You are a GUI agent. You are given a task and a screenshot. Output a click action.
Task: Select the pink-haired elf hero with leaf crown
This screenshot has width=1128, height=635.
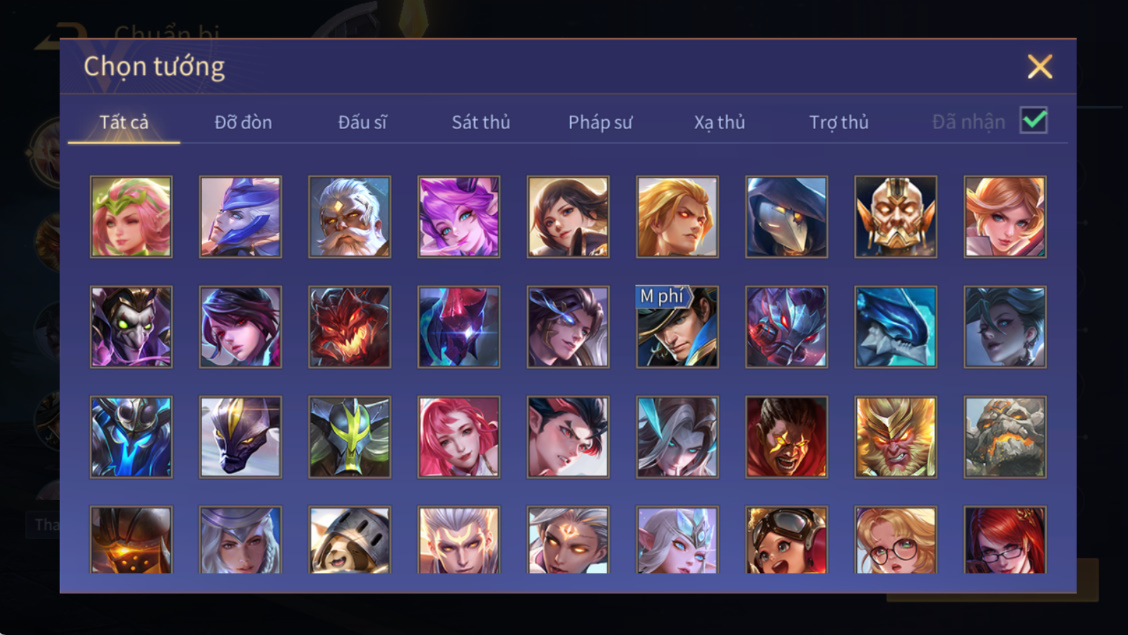click(x=131, y=216)
